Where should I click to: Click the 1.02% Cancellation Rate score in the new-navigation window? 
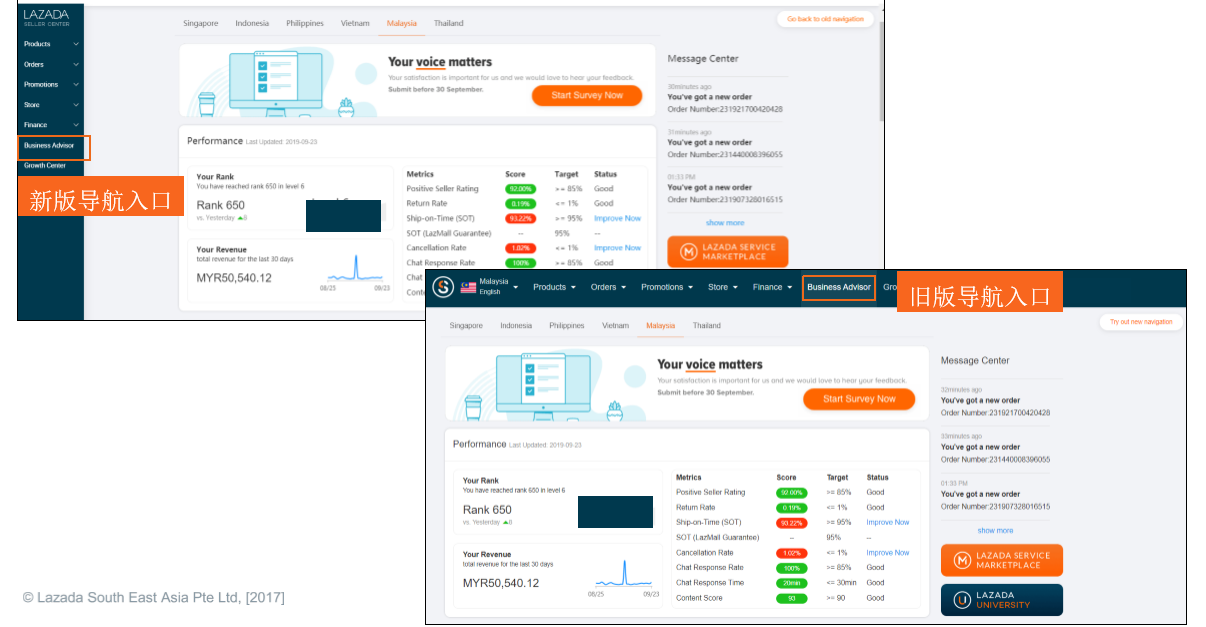pyautogui.click(x=520, y=248)
